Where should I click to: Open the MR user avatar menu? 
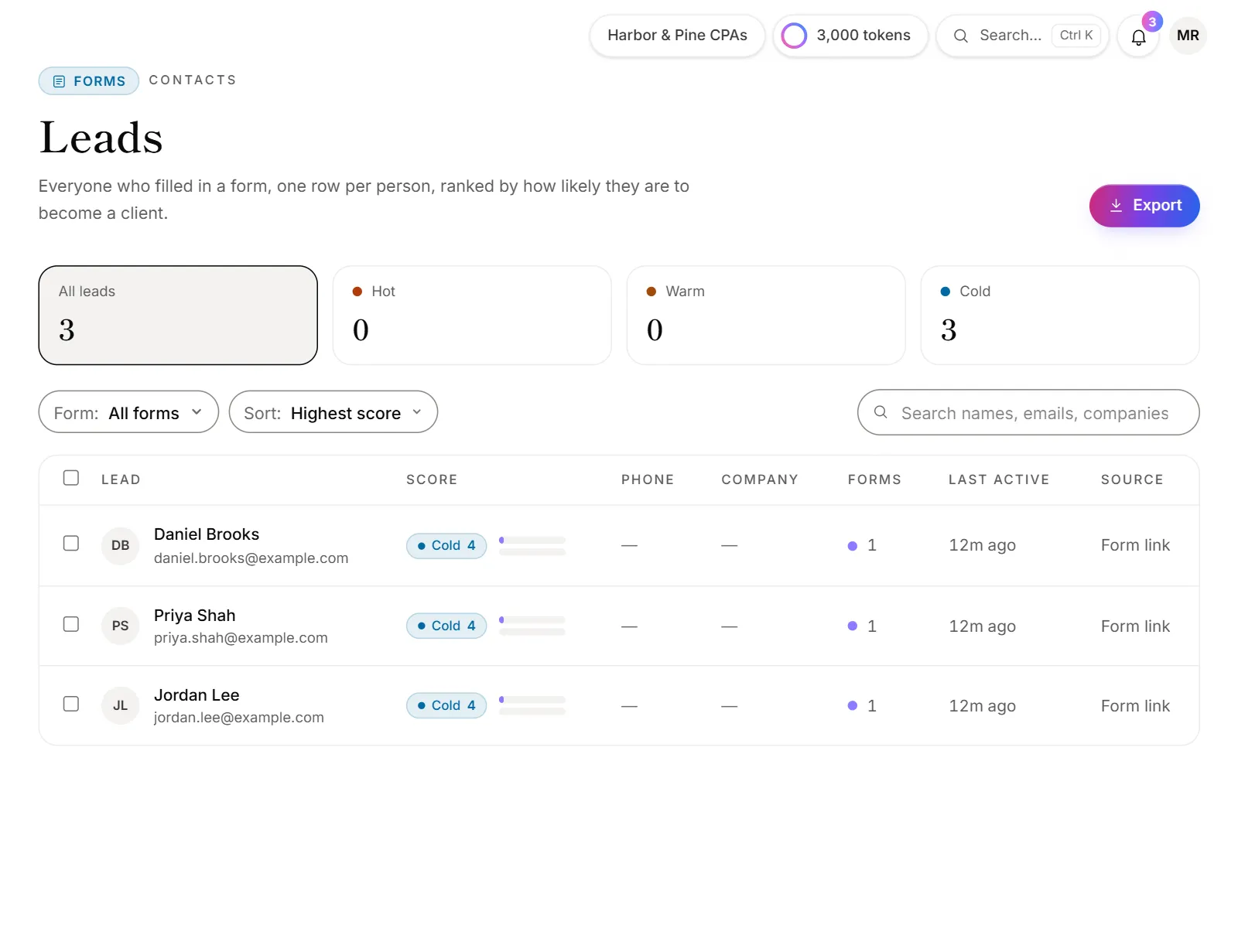point(1188,36)
